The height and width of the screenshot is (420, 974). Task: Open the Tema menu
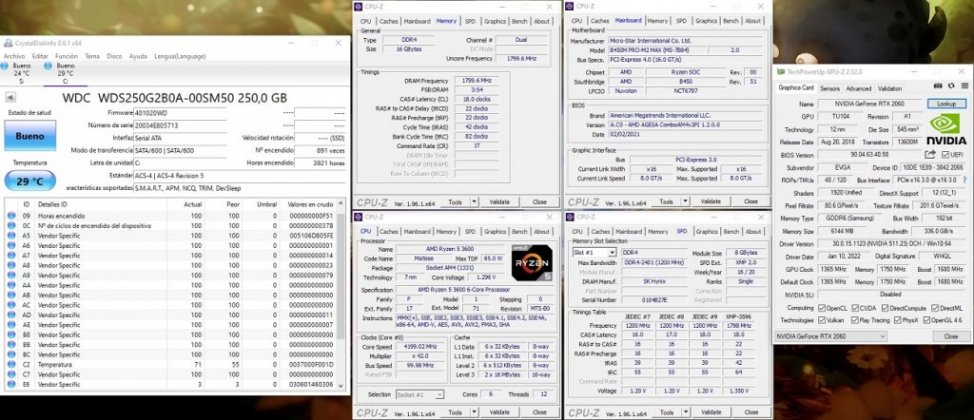(x=92, y=56)
